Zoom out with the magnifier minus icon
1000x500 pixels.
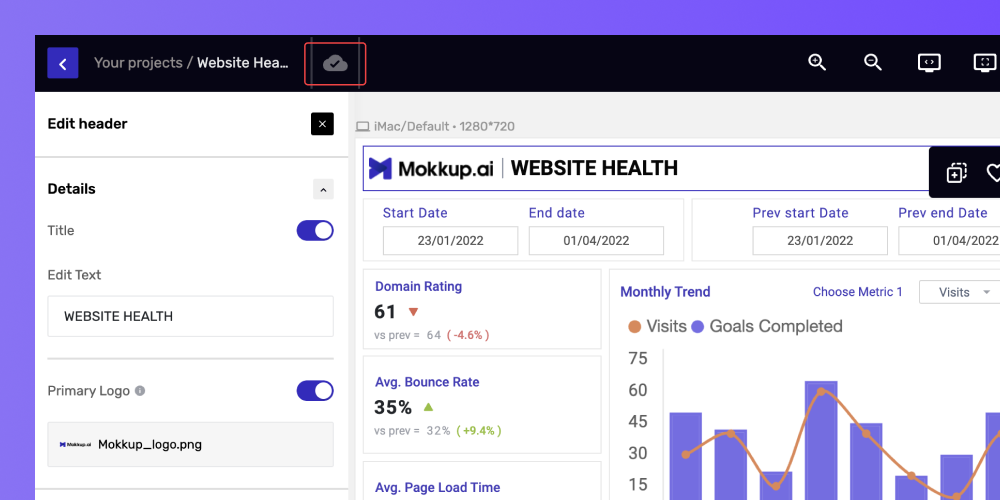[x=872, y=62]
